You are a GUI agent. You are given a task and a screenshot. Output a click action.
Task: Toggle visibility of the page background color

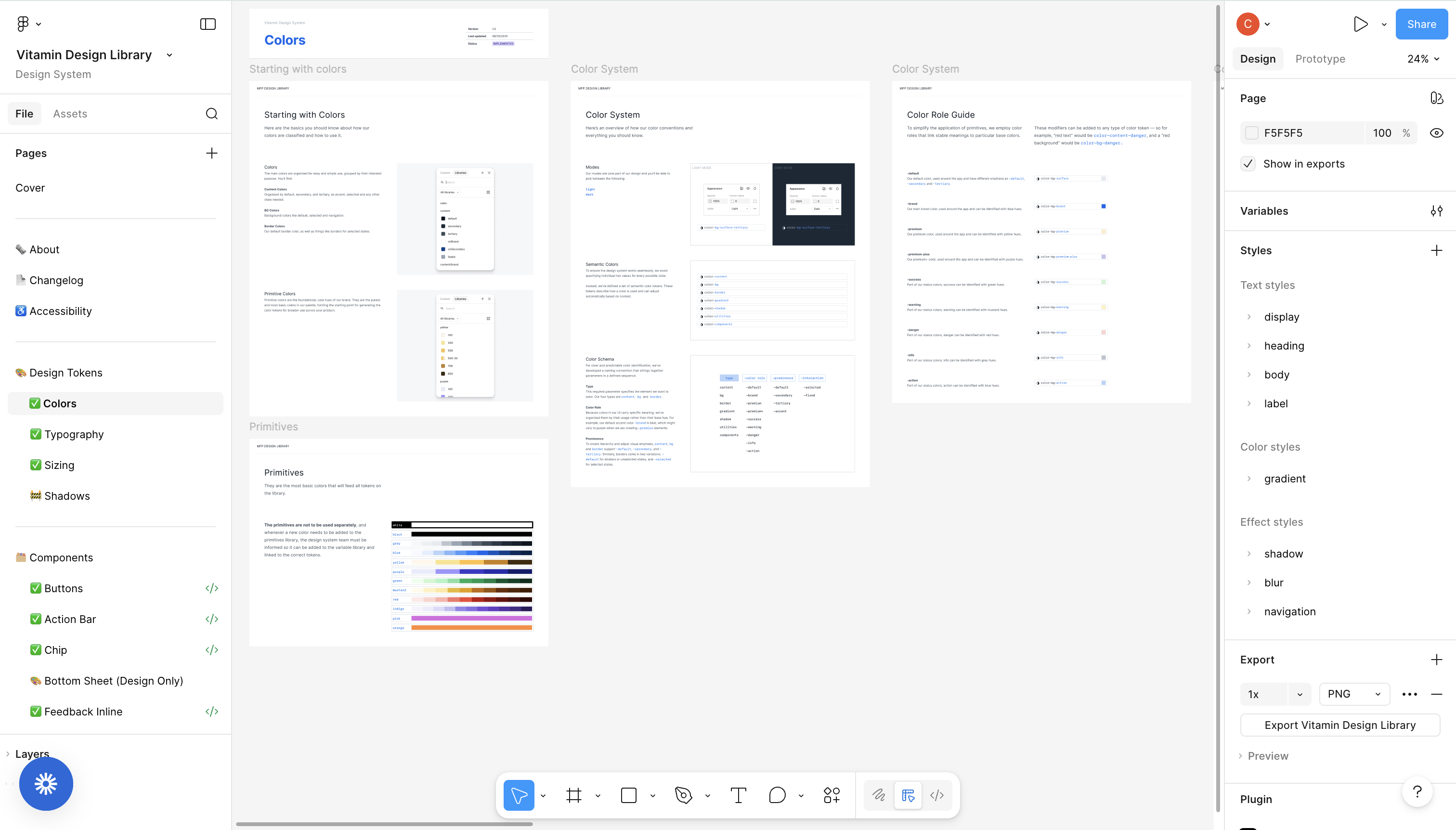coord(1437,132)
